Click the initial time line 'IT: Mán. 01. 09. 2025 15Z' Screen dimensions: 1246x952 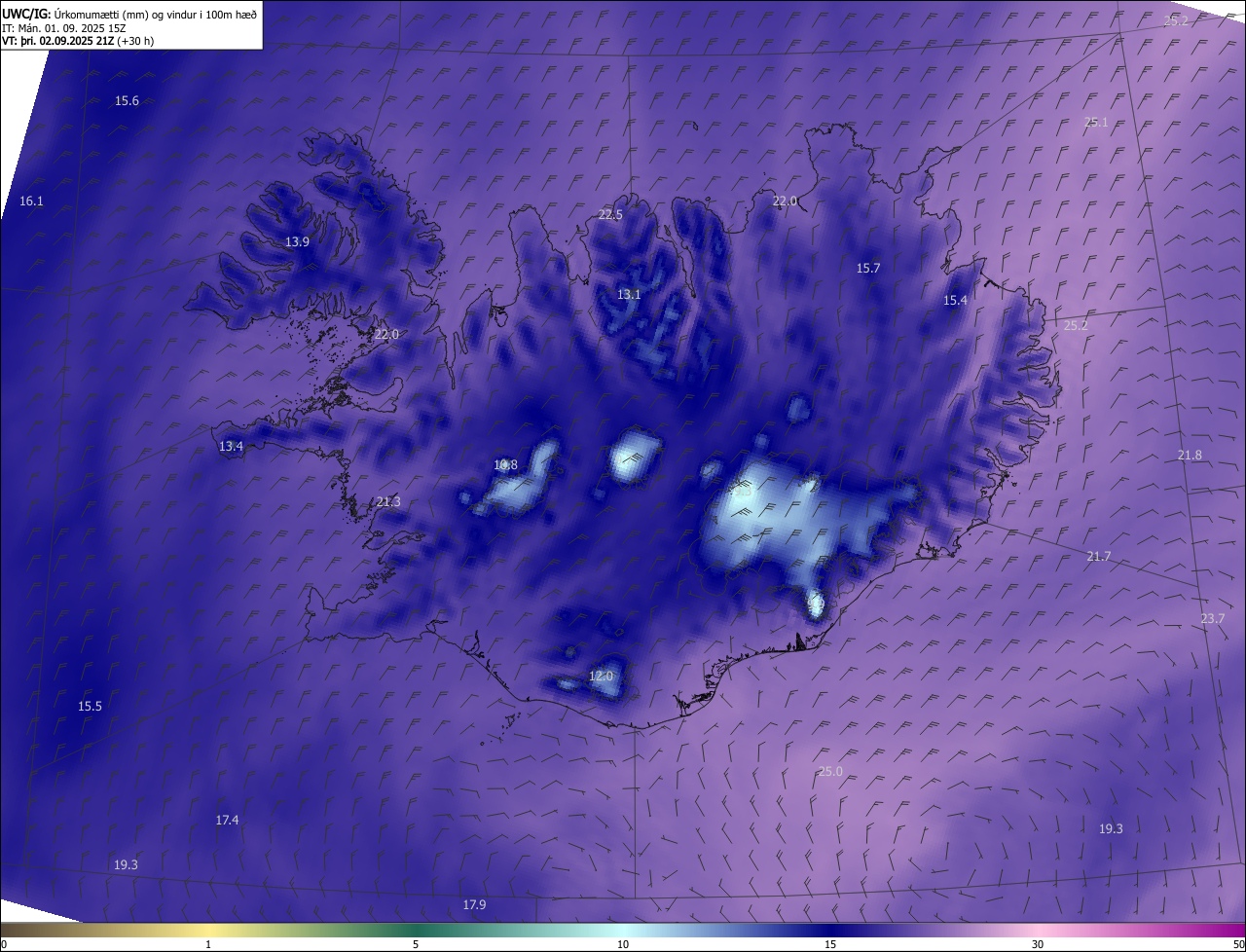[64, 28]
